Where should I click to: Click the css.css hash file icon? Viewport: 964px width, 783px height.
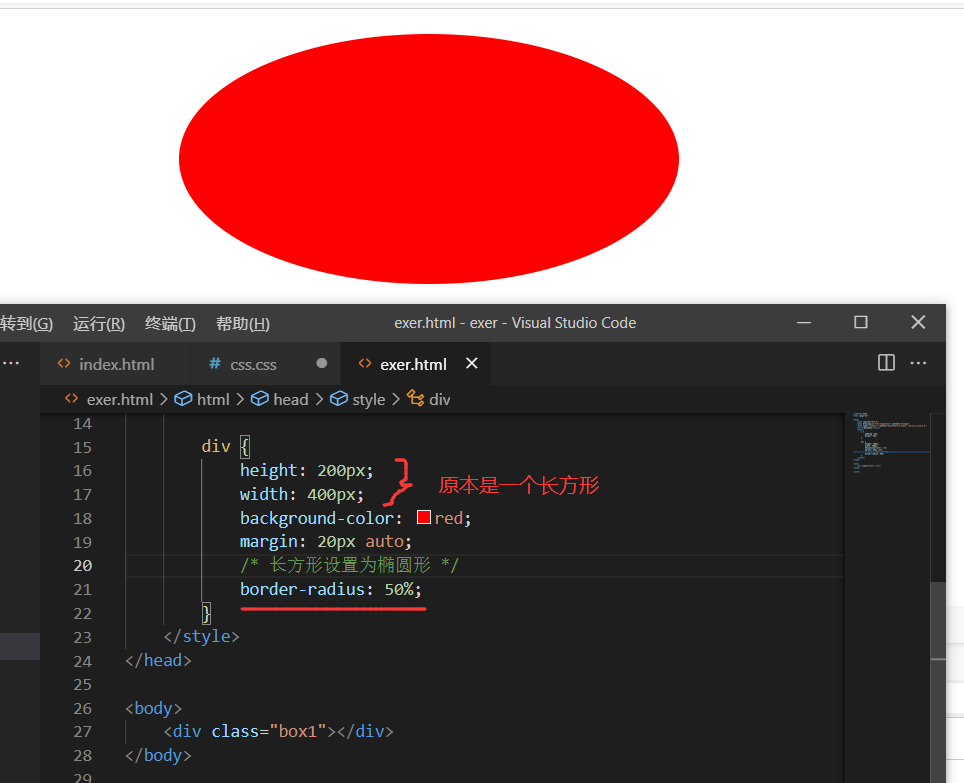(x=215, y=363)
